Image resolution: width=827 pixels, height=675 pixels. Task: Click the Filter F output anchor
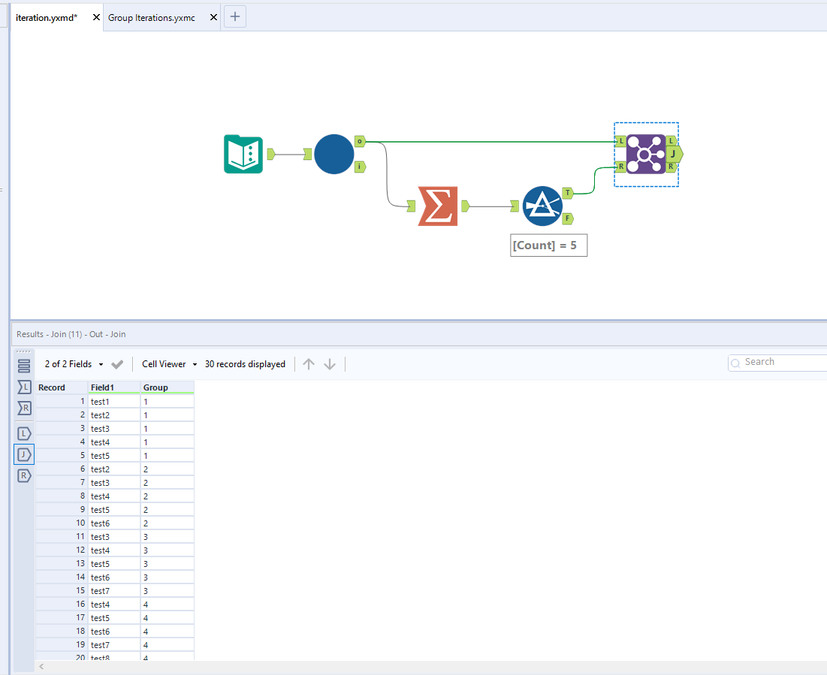[568, 218]
